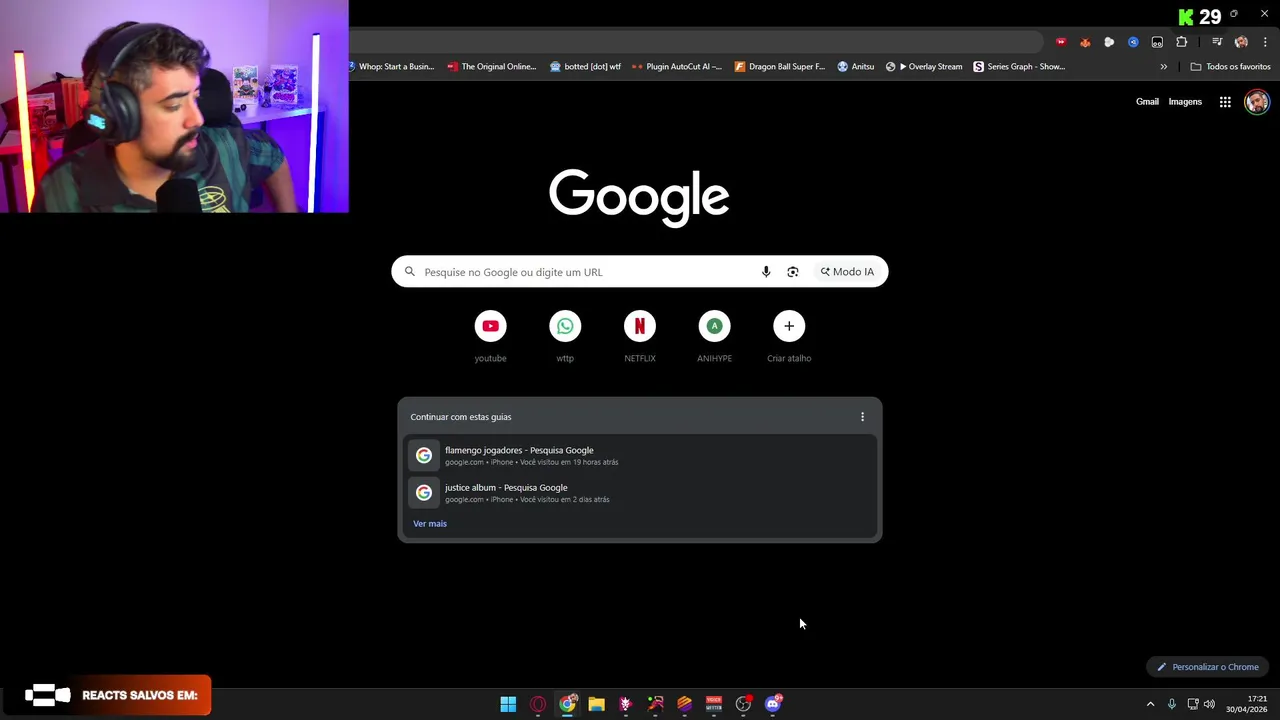Start voice search with microphone icon

(766, 272)
